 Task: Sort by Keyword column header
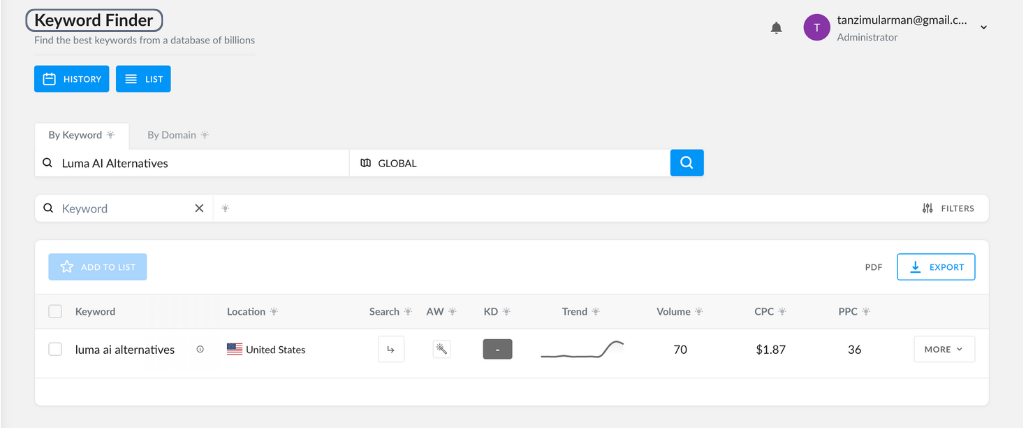tap(95, 312)
